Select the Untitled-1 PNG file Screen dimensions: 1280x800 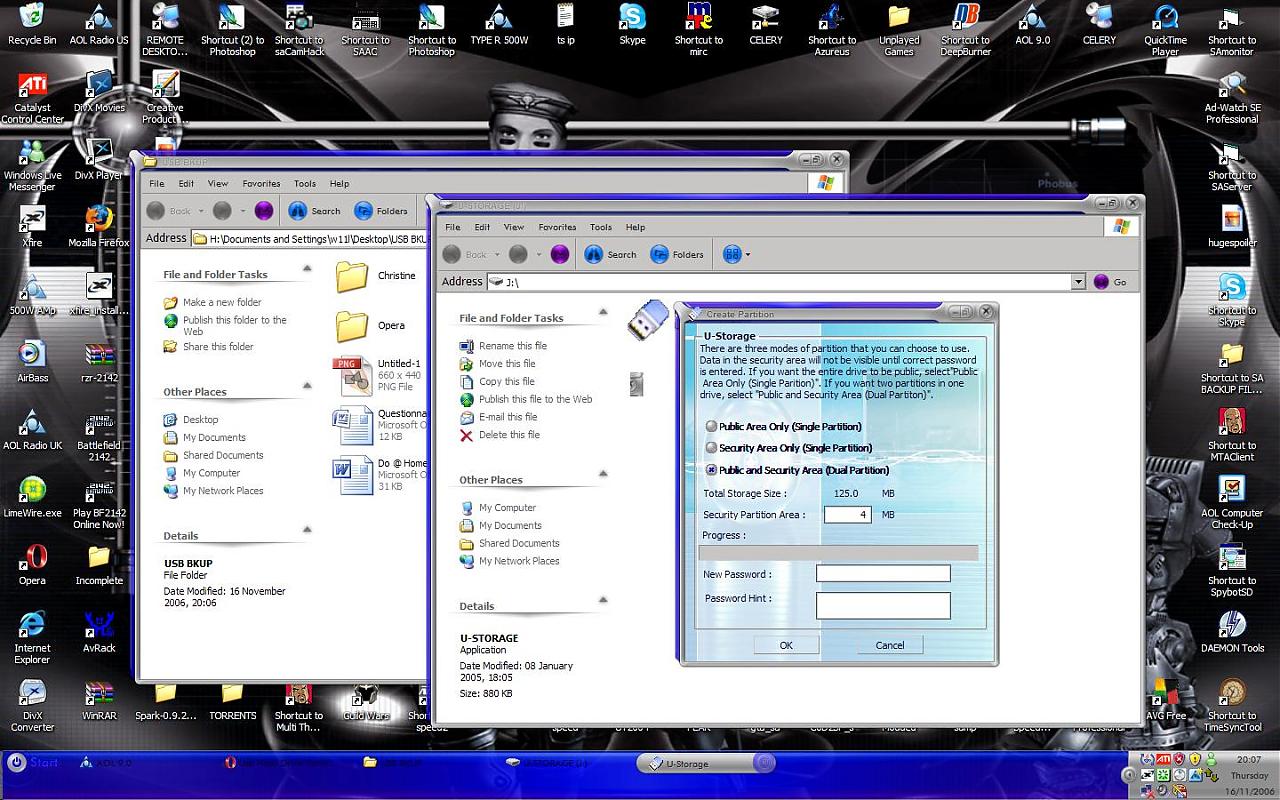pyautogui.click(x=378, y=375)
